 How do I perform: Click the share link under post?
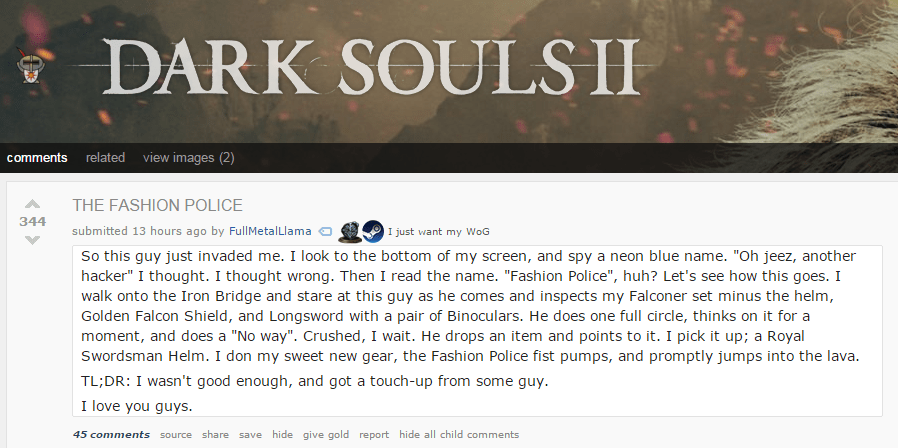(x=215, y=435)
